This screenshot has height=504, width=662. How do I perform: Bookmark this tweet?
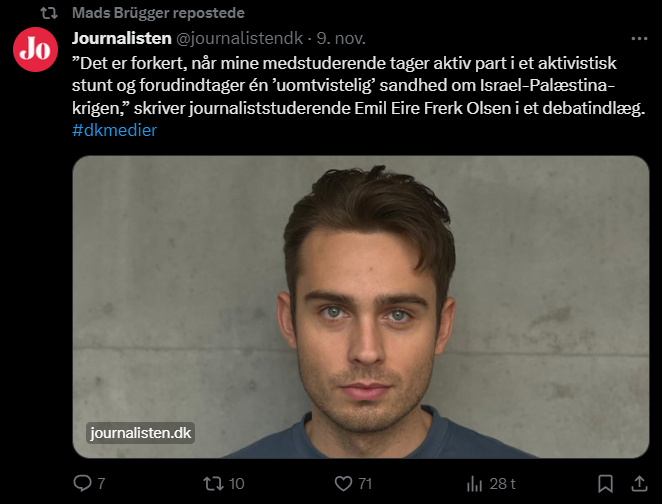tap(606, 483)
